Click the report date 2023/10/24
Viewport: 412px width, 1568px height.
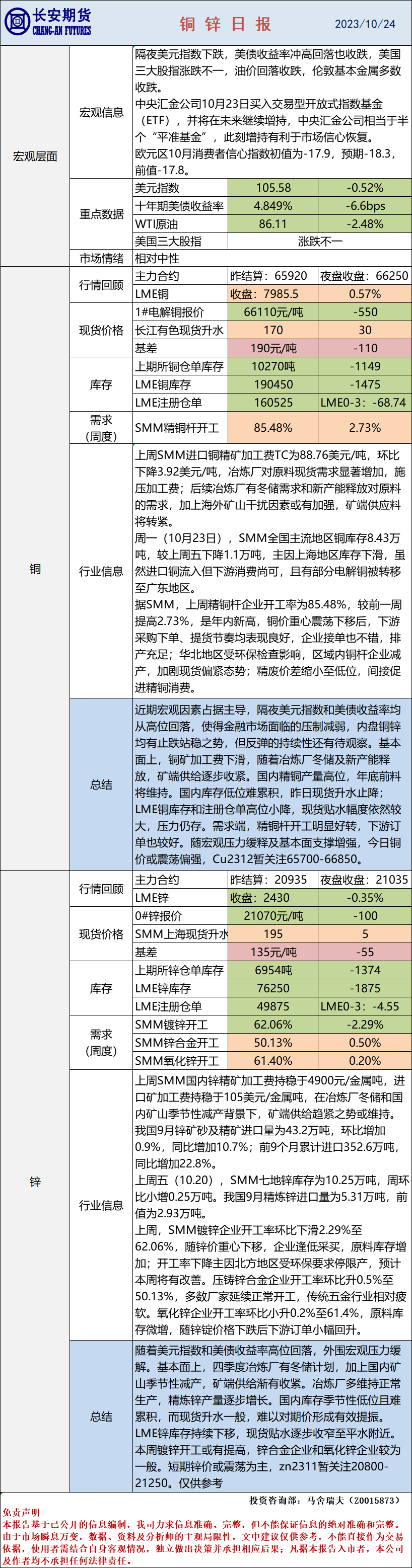click(x=365, y=24)
